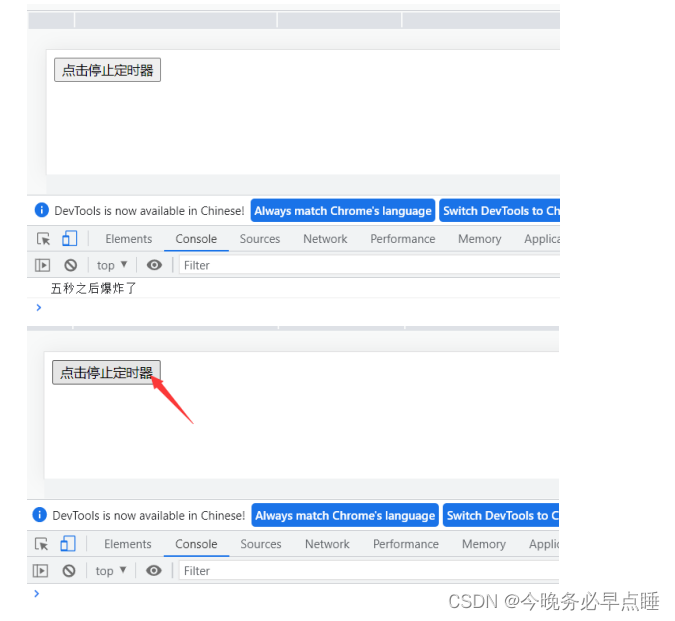Click lower Switch DevTools to Chinese button

pyautogui.click(x=501, y=516)
